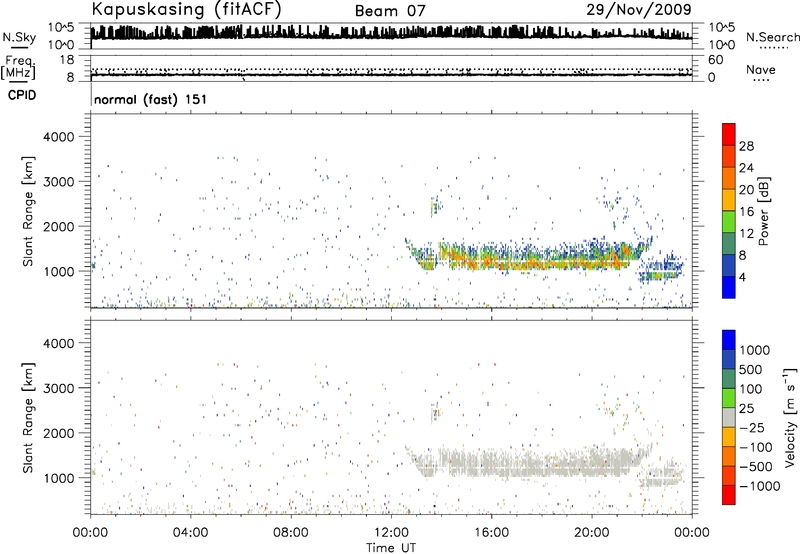Click the "500" label on Velocity color bar
The image size is (800, 554).
[753, 370]
